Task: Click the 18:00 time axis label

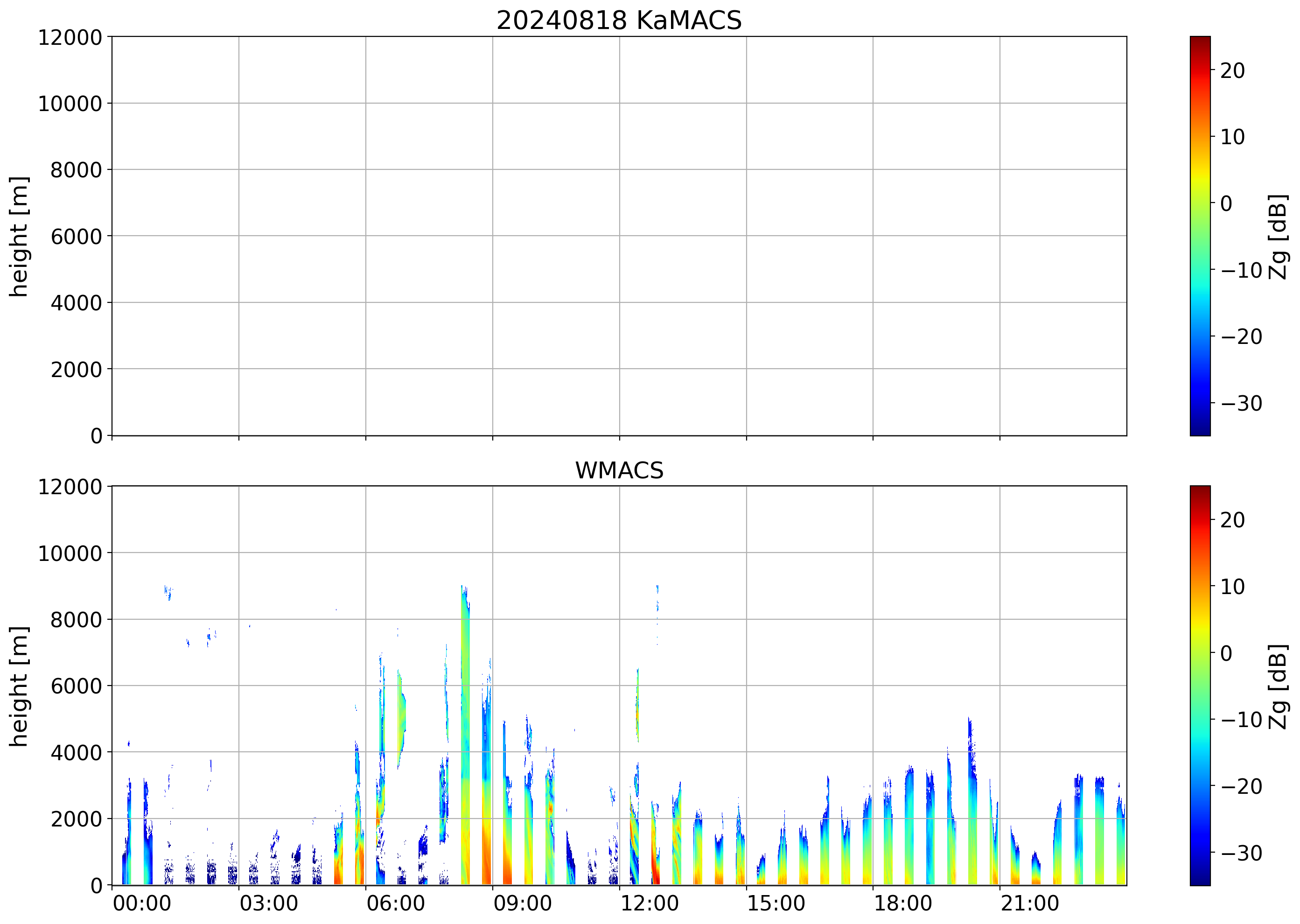Action: [902, 903]
